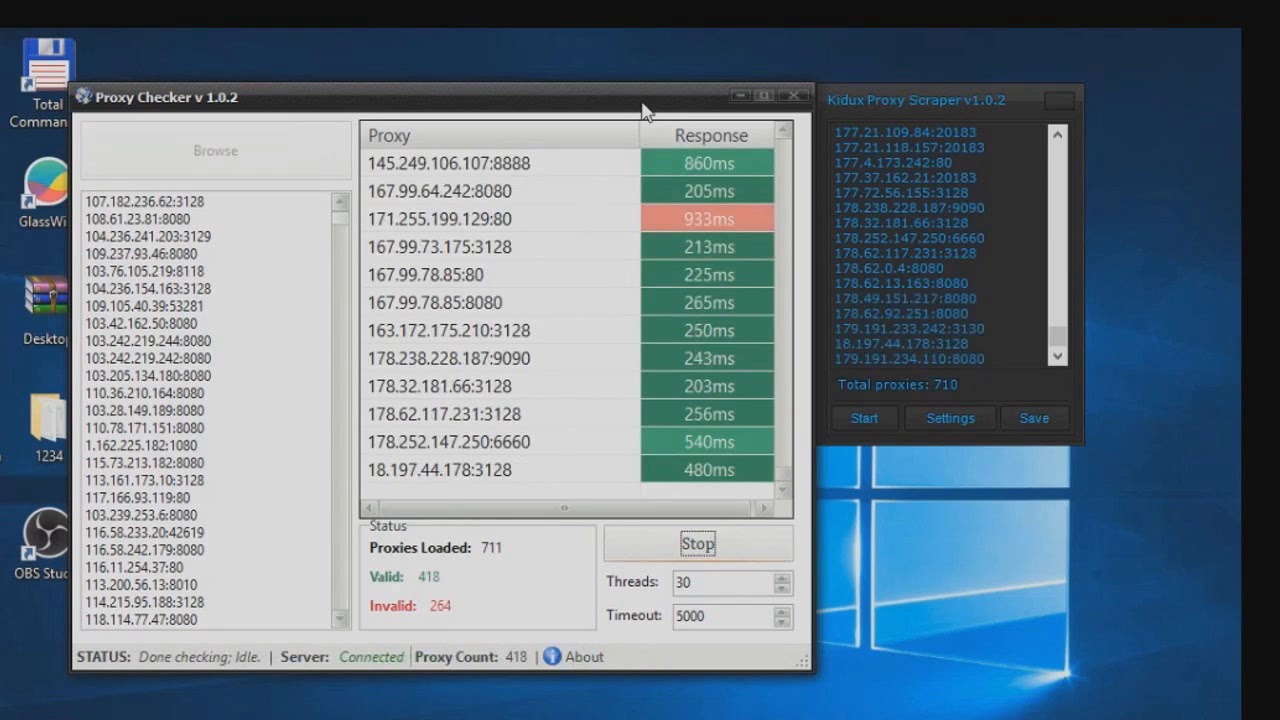Close the Kidux Proxy Scraper window
Image resolution: width=1280 pixels, height=720 pixels.
pyautogui.click(x=1059, y=100)
